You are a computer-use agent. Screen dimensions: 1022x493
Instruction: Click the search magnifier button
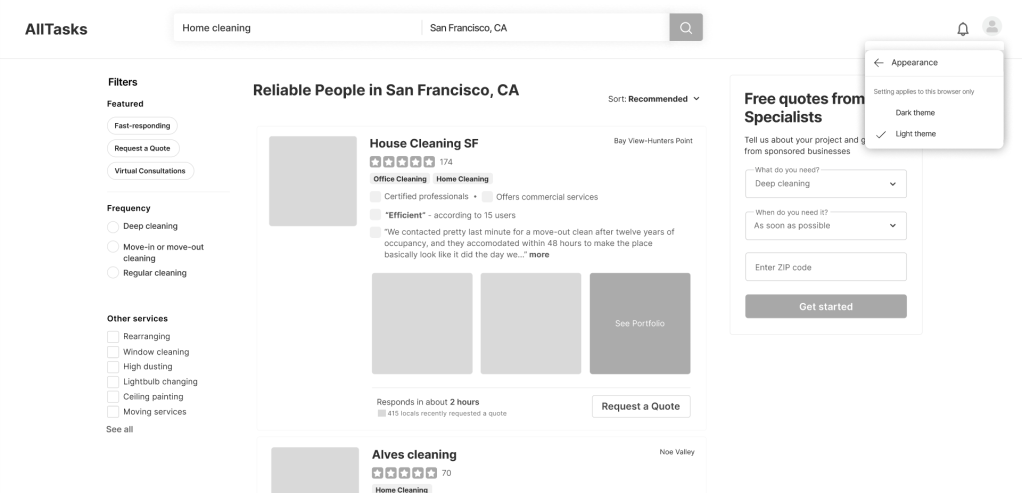(685, 28)
